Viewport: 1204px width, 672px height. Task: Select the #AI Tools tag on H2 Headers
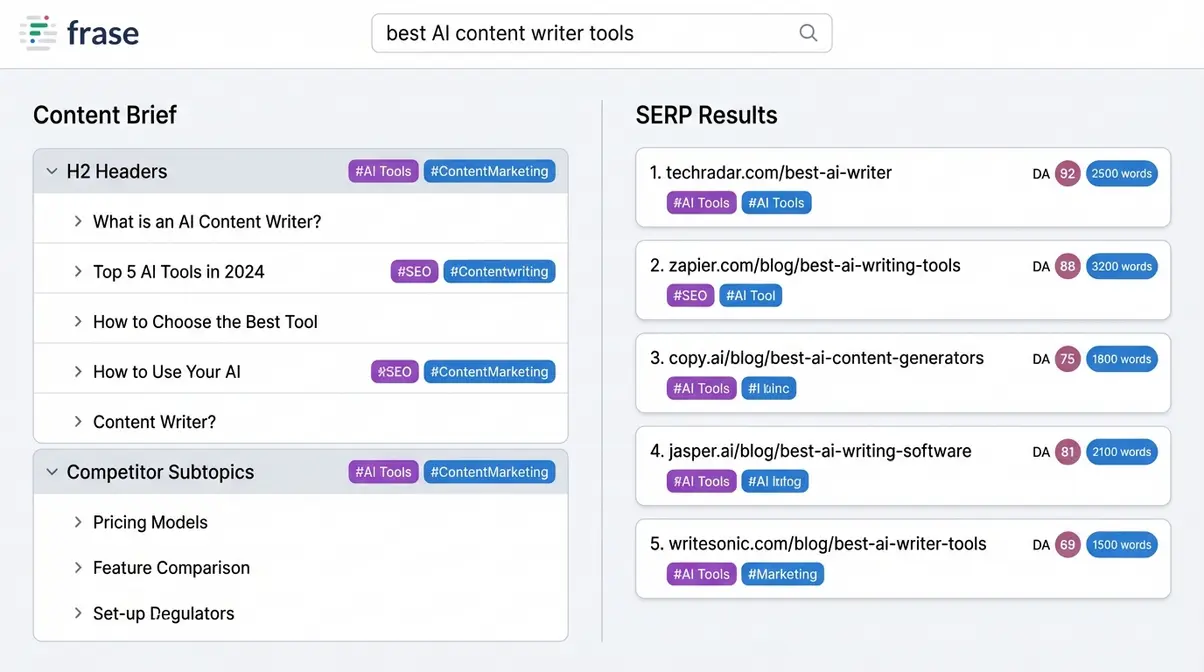coord(383,171)
